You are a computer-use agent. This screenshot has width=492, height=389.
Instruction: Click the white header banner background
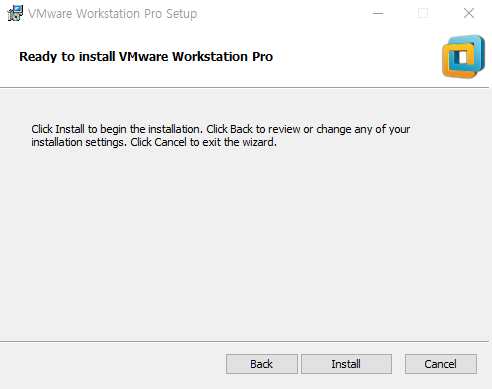pos(350,57)
